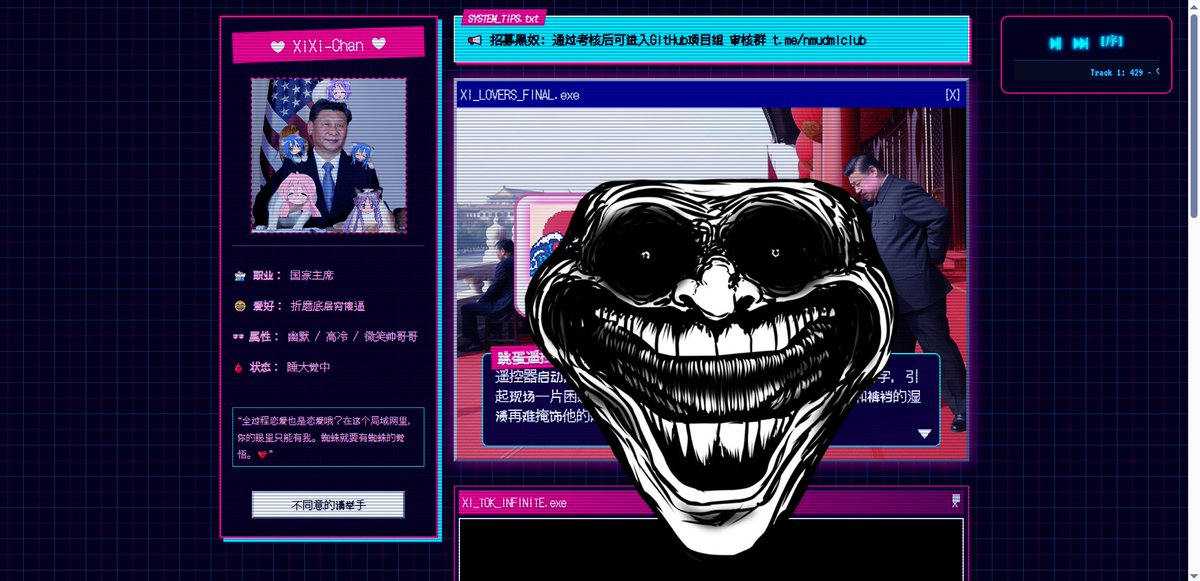Click the XI_TOK_INFINITE.exe title bar
Viewport: 1200px width, 581px height.
coord(711,502)
